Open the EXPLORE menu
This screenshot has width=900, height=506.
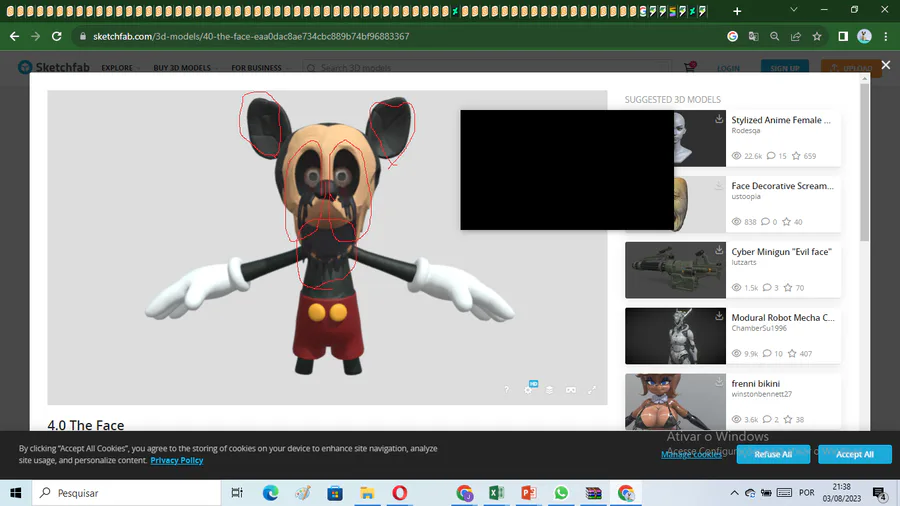point(120,68)
